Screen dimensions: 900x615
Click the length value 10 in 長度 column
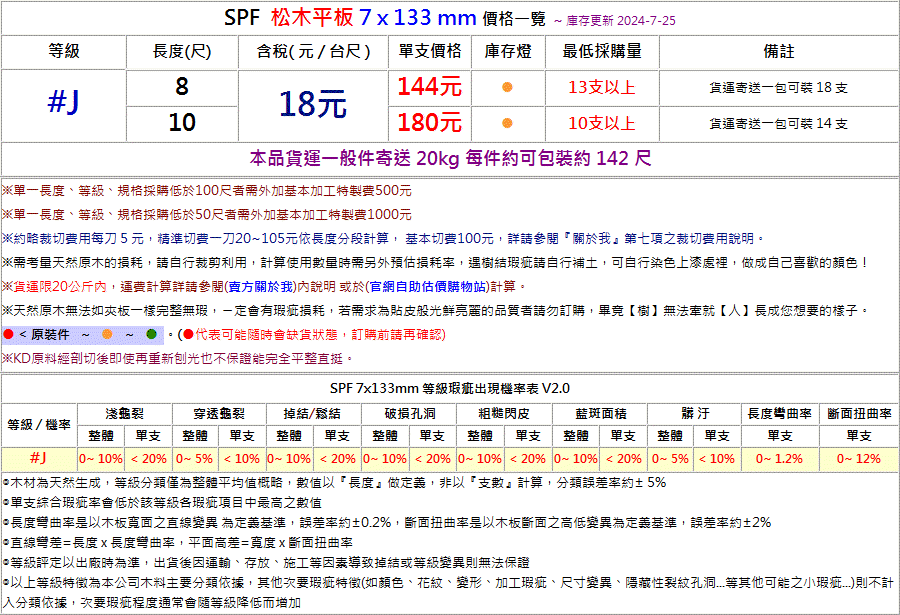point(182,122)
